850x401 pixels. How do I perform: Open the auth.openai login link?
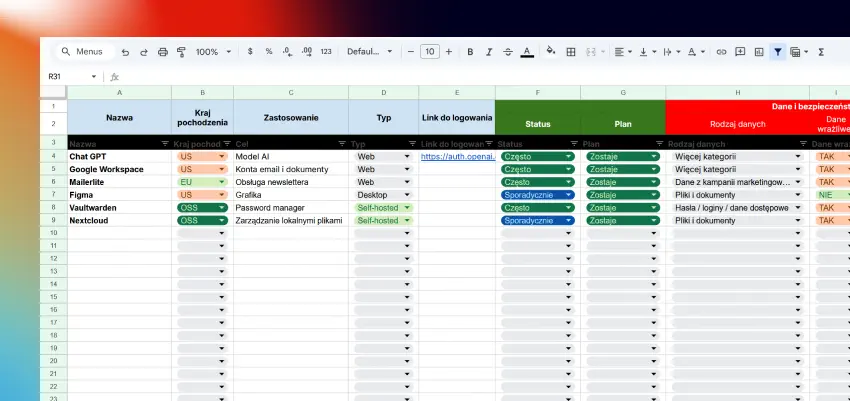pyautogui.click(x=458, y=157)
